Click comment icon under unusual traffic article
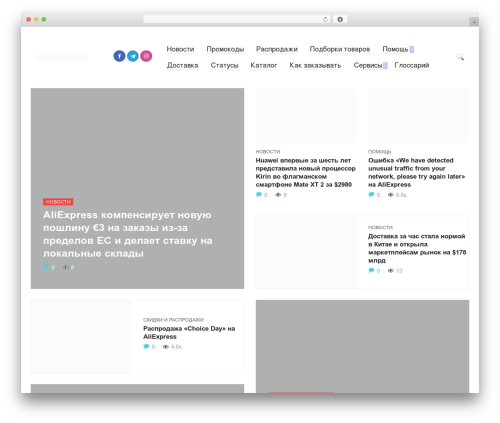Screen dimensions: 500x423 371,195
